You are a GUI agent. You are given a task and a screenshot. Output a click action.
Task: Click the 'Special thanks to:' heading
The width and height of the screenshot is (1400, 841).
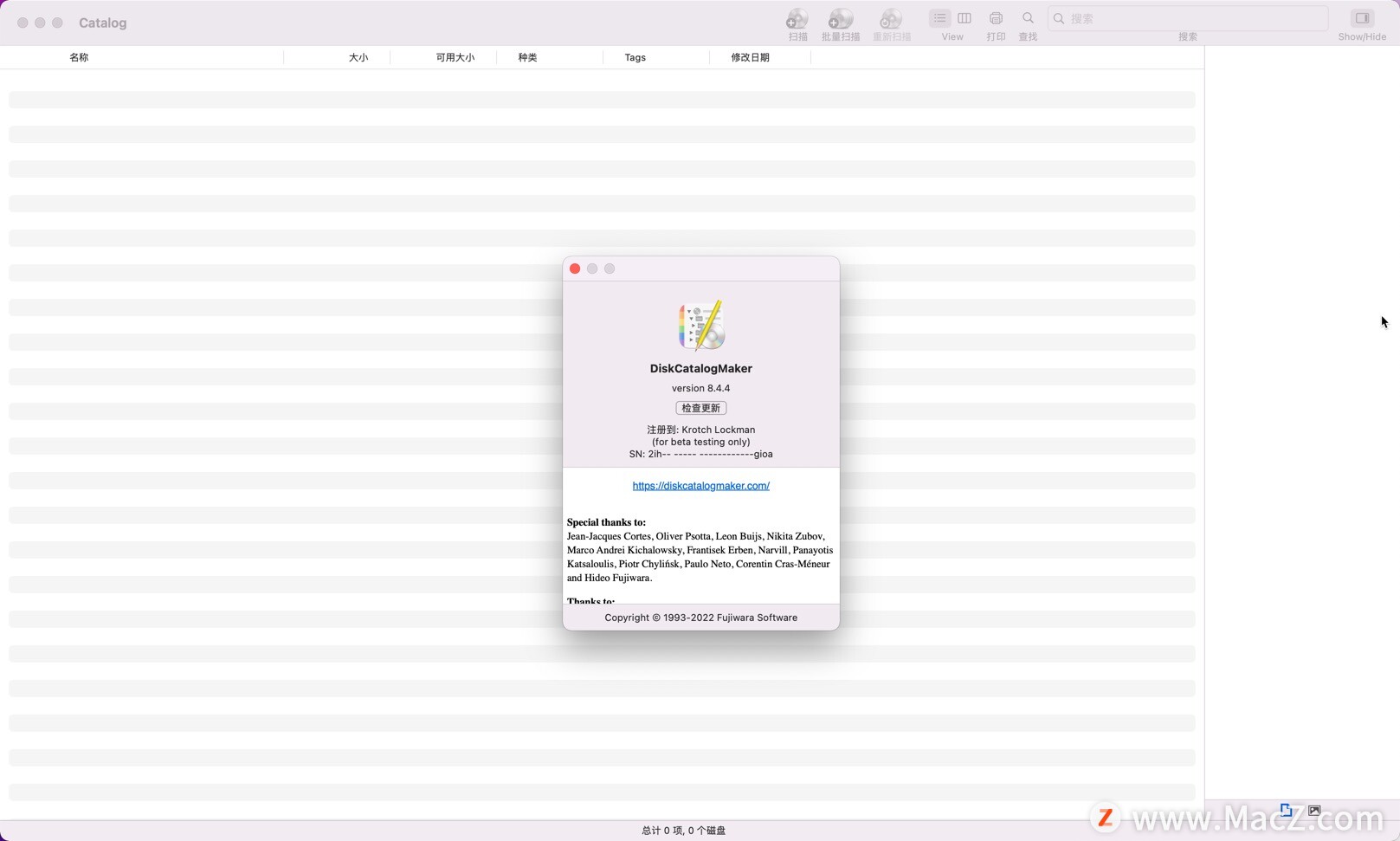[606, 522]
